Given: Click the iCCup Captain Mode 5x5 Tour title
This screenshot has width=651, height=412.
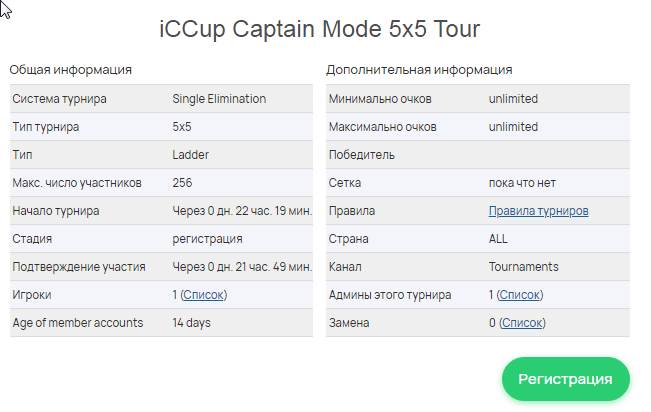Looking at the screenshot, I should point(320,29).
